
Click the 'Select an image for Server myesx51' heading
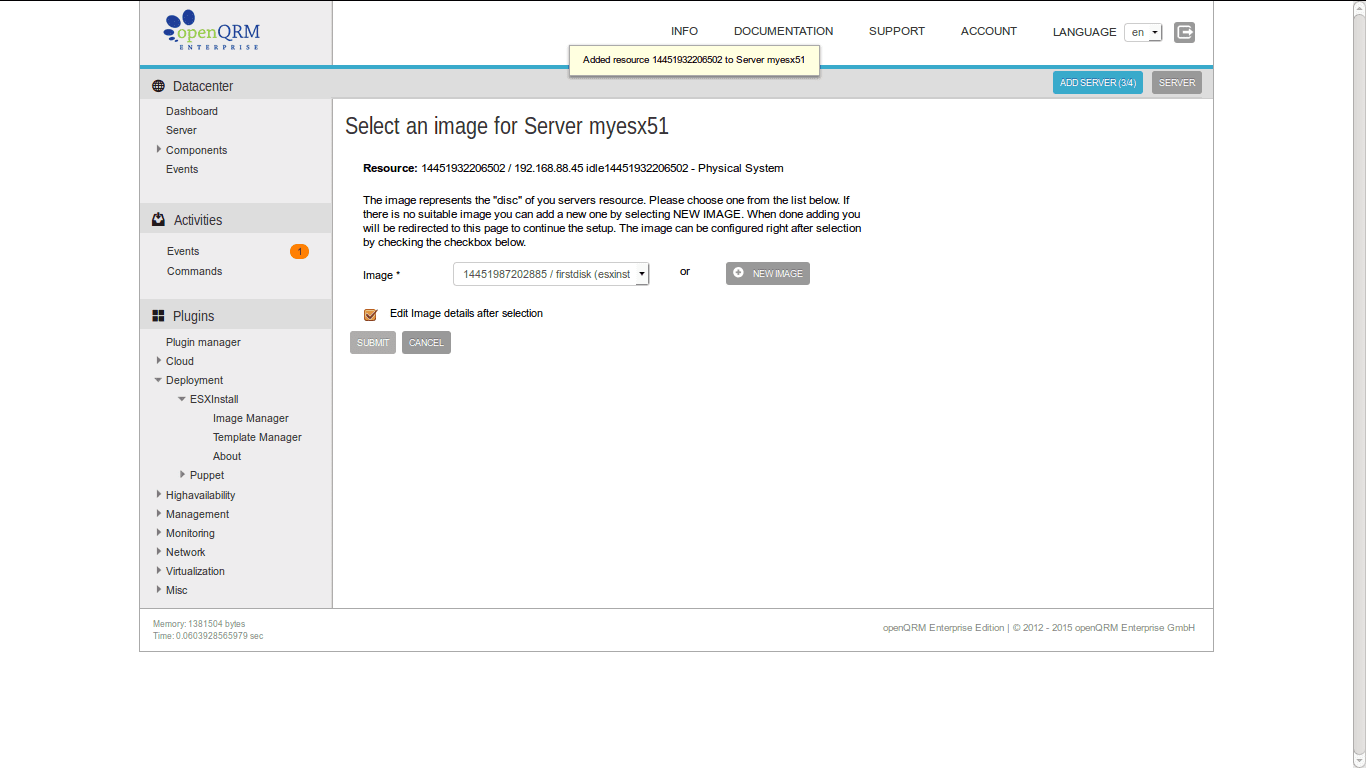coord(507,126)
